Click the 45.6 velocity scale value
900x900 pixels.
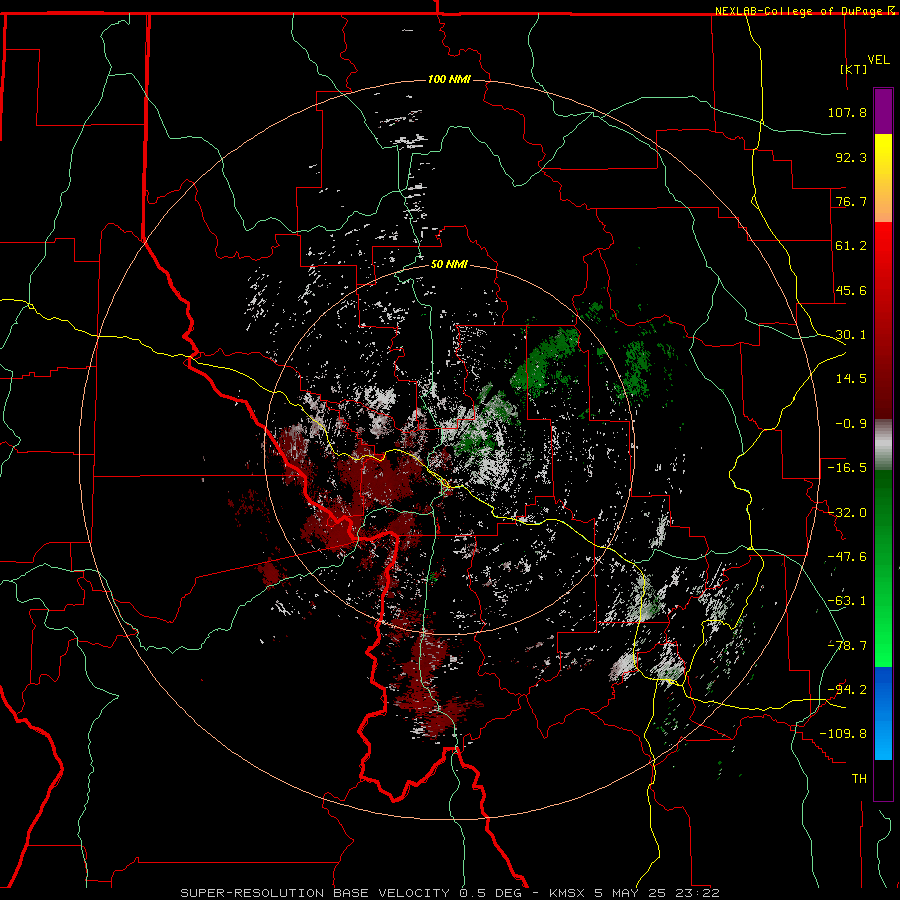point(851,290)
